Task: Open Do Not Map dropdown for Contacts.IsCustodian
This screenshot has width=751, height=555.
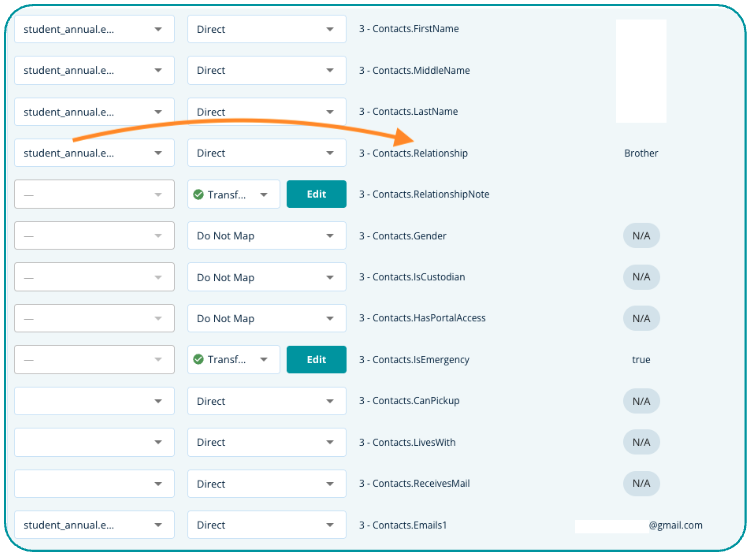Action: pyautogui.click(x=266, y=277)
